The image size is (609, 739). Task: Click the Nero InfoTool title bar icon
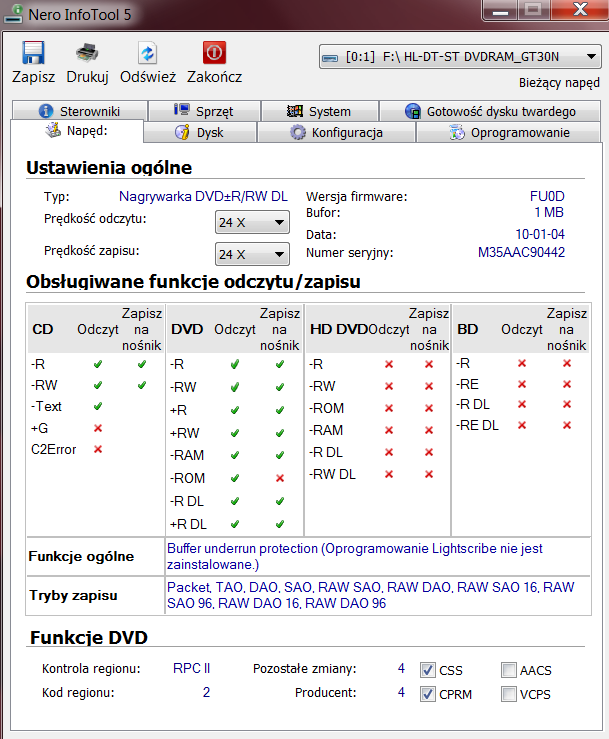pyautogui.click(x=13, y=14)
